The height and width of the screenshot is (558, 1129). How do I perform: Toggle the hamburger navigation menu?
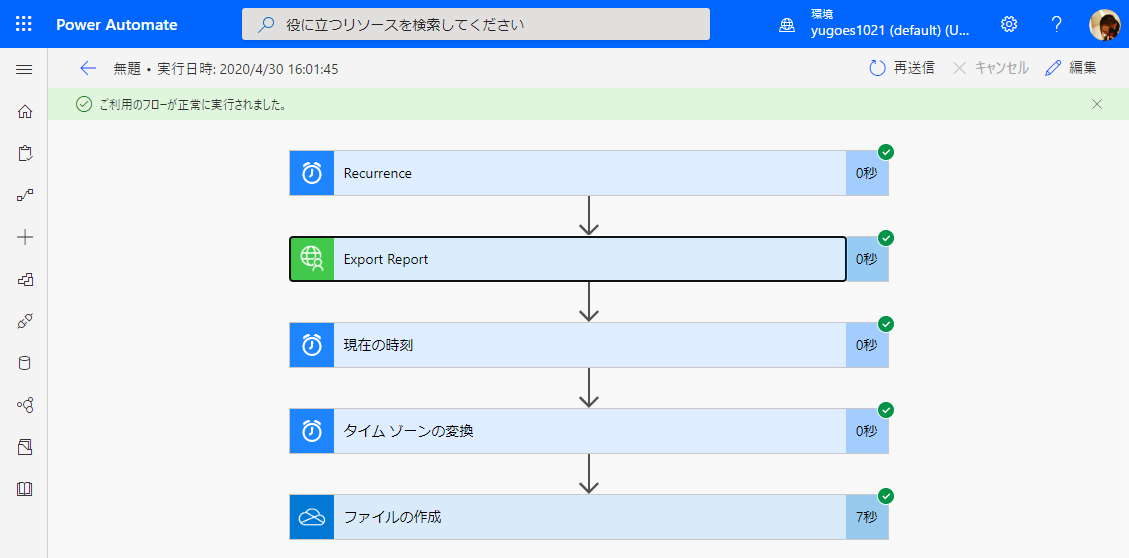tap(24, 69)
